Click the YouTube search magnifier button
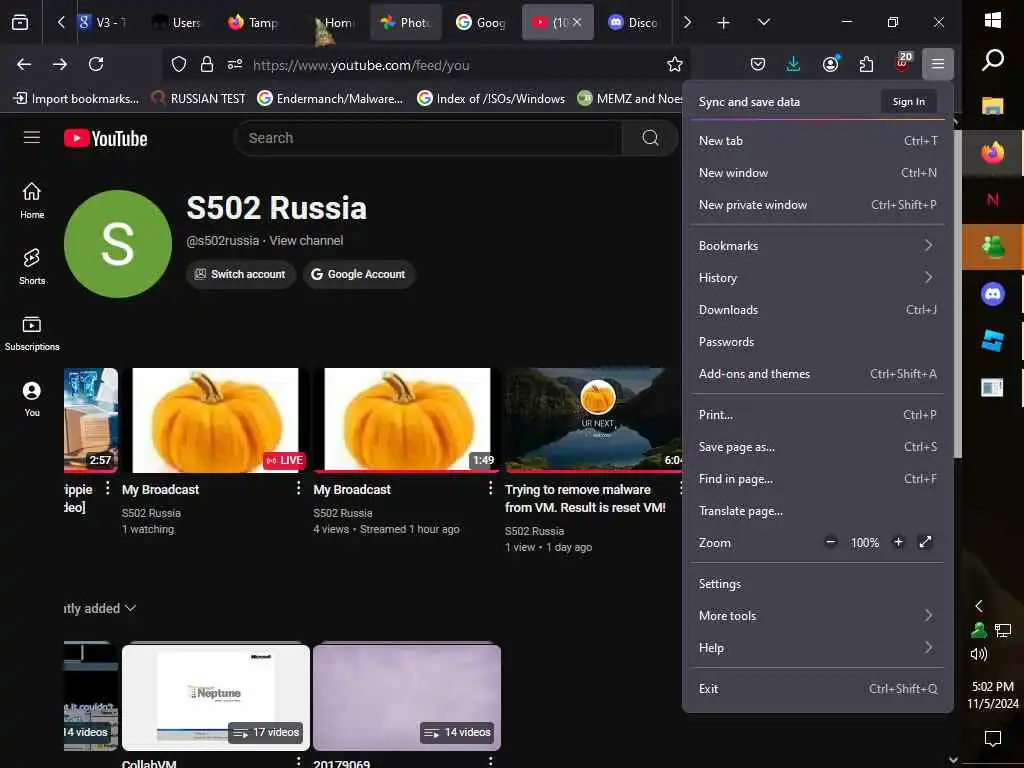Screen dimensions: 1024x768 (650, 138)
